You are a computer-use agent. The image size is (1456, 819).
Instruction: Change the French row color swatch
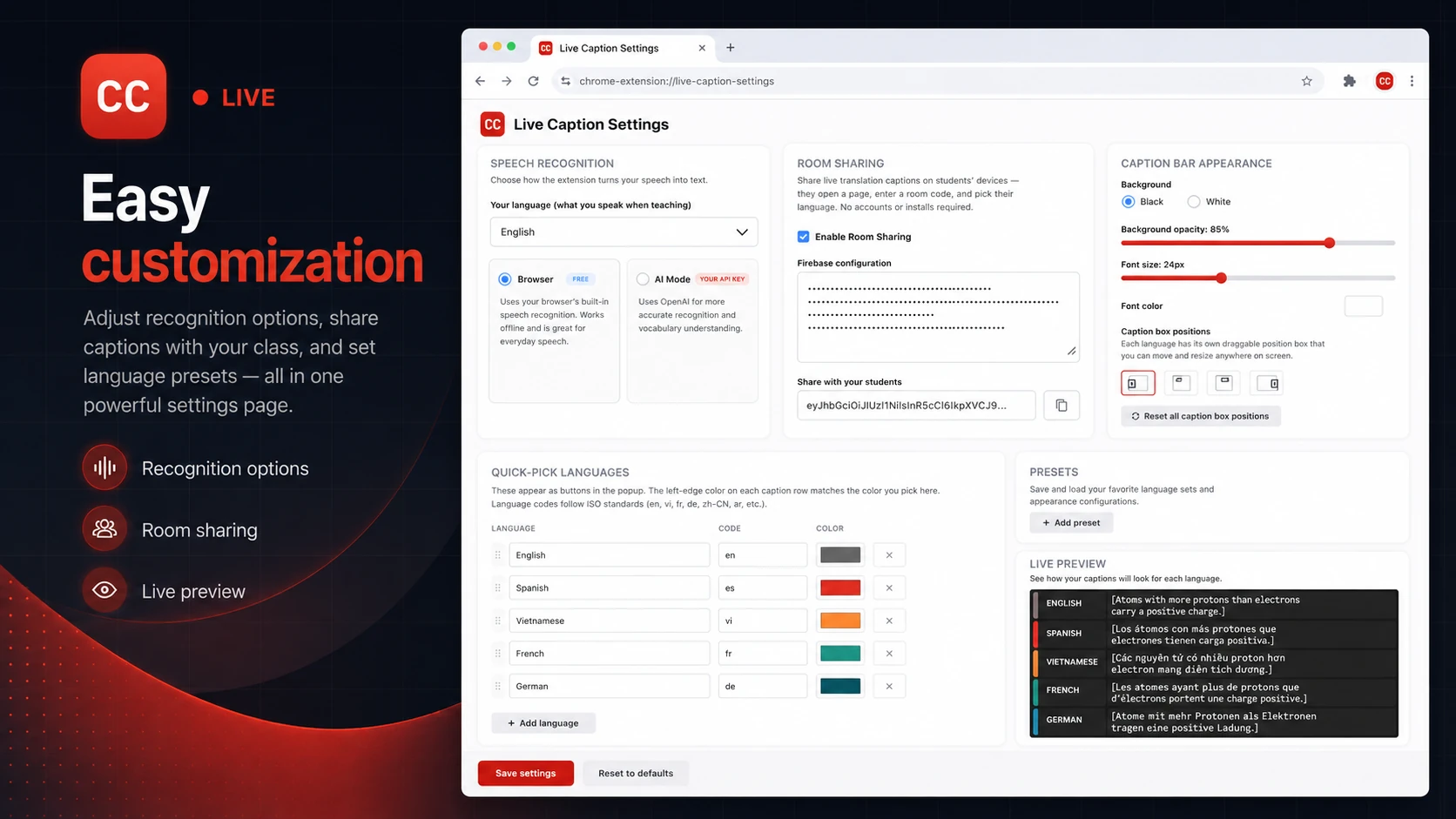[x=840, y=654]
